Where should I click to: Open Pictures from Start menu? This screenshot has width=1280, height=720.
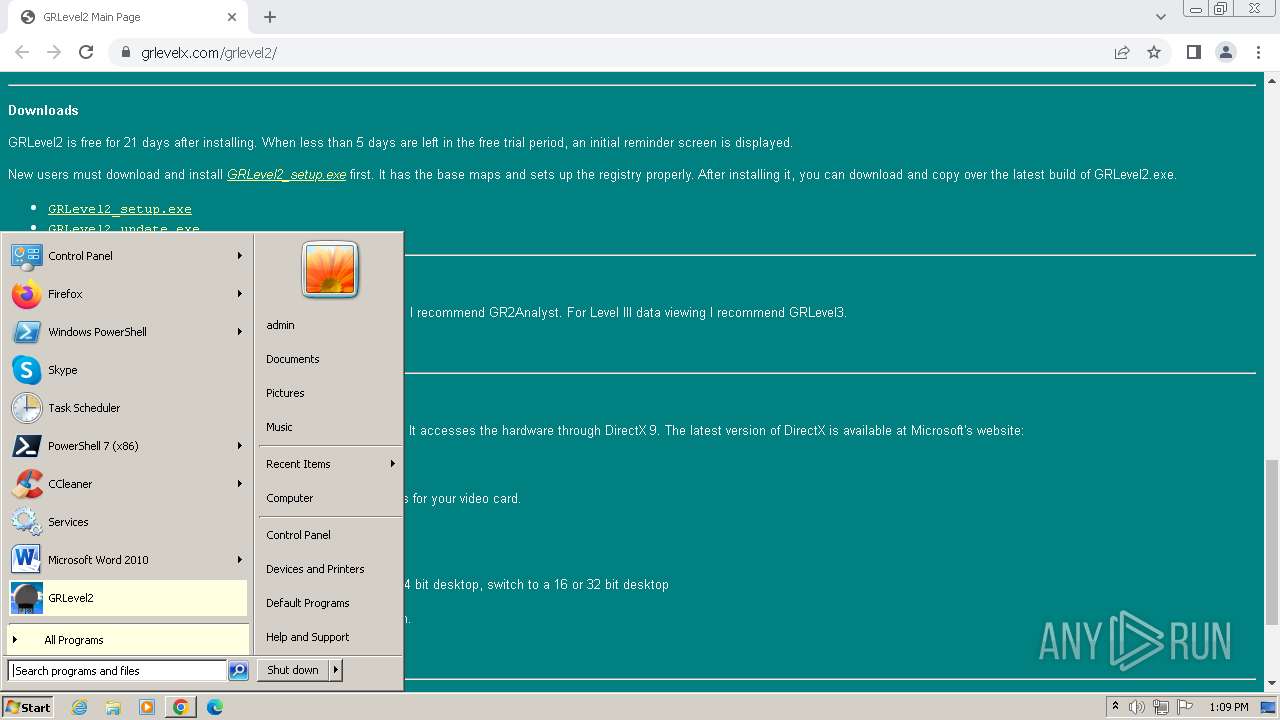(285, 393)
